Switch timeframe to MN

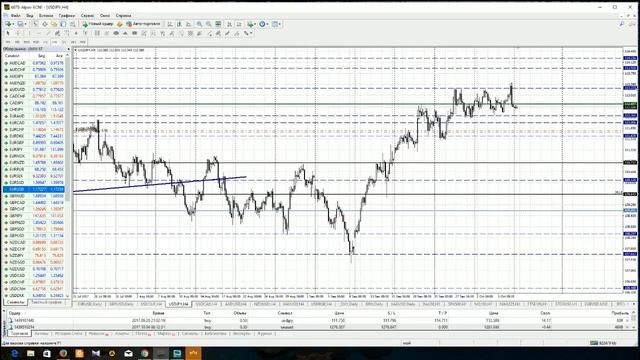click(x=83, y=42)
